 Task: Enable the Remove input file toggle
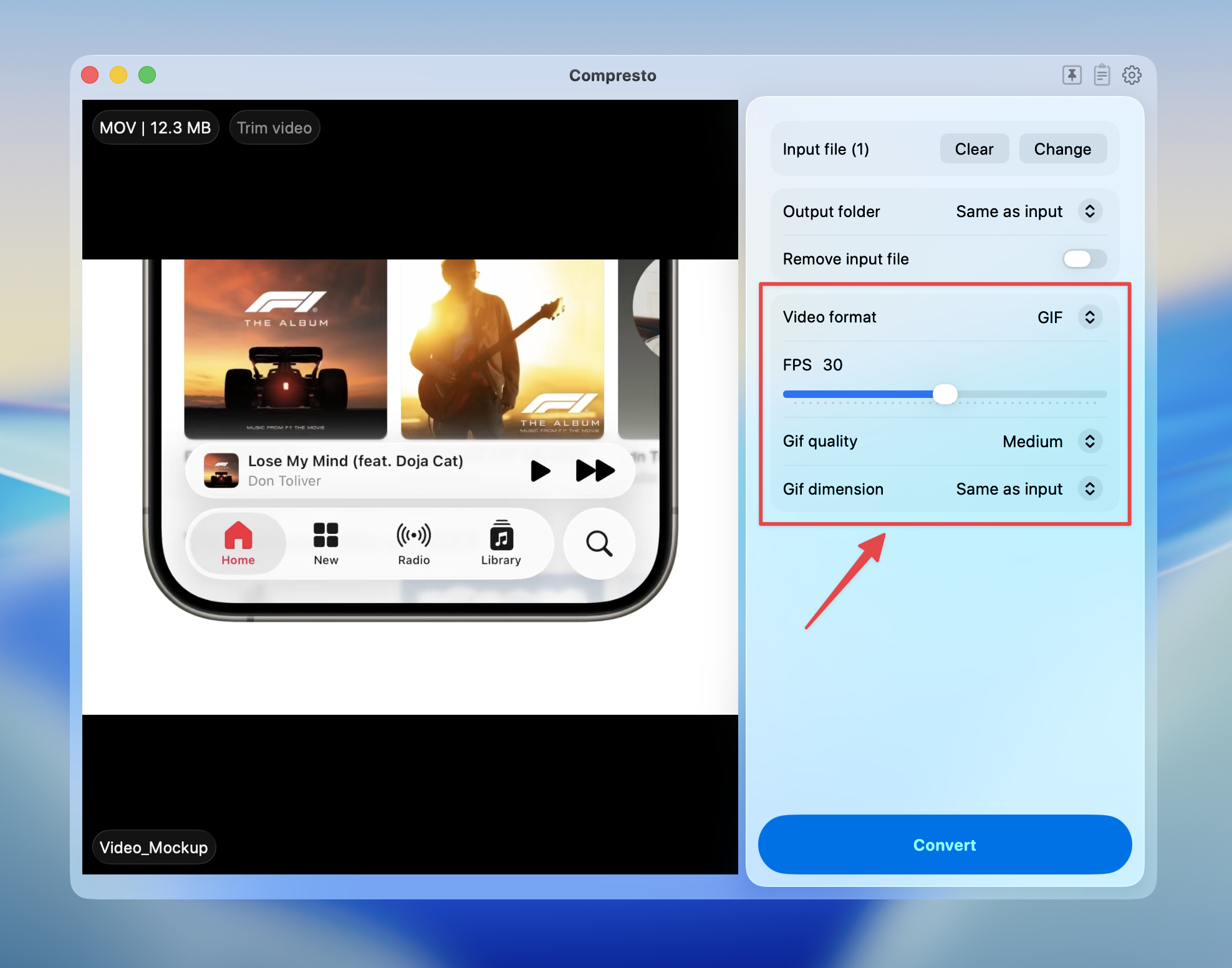click(x=1084, y=259)
